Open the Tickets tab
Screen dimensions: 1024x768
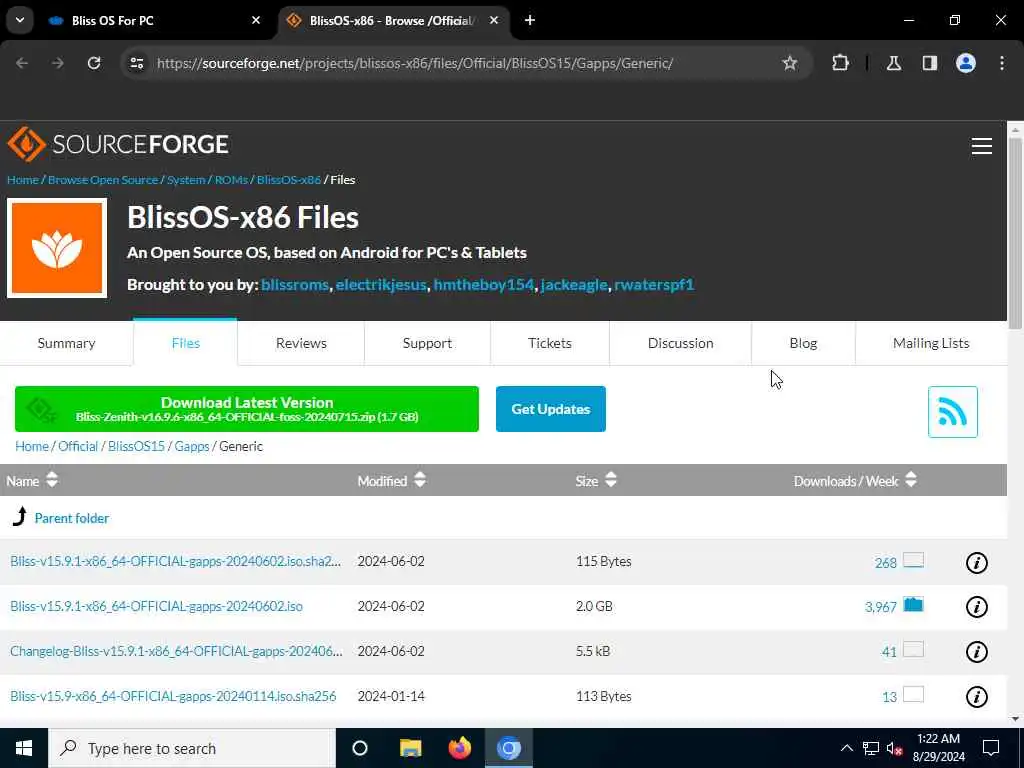(550, 344)
